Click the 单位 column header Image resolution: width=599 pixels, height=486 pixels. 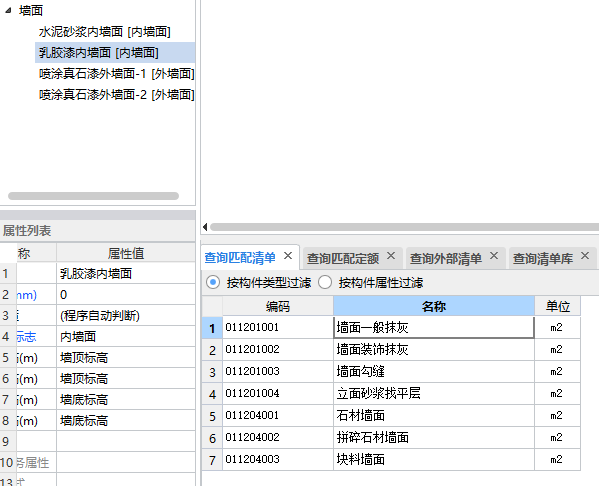[x=557, y=306]
